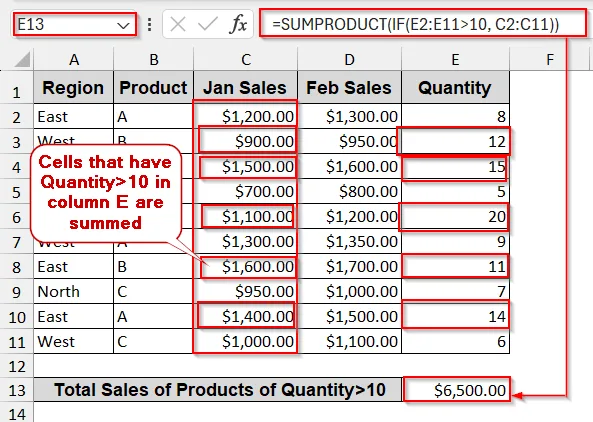Click the Feb Sales header cell
Viewport: 593px width, 422px height.
point(349,87)
